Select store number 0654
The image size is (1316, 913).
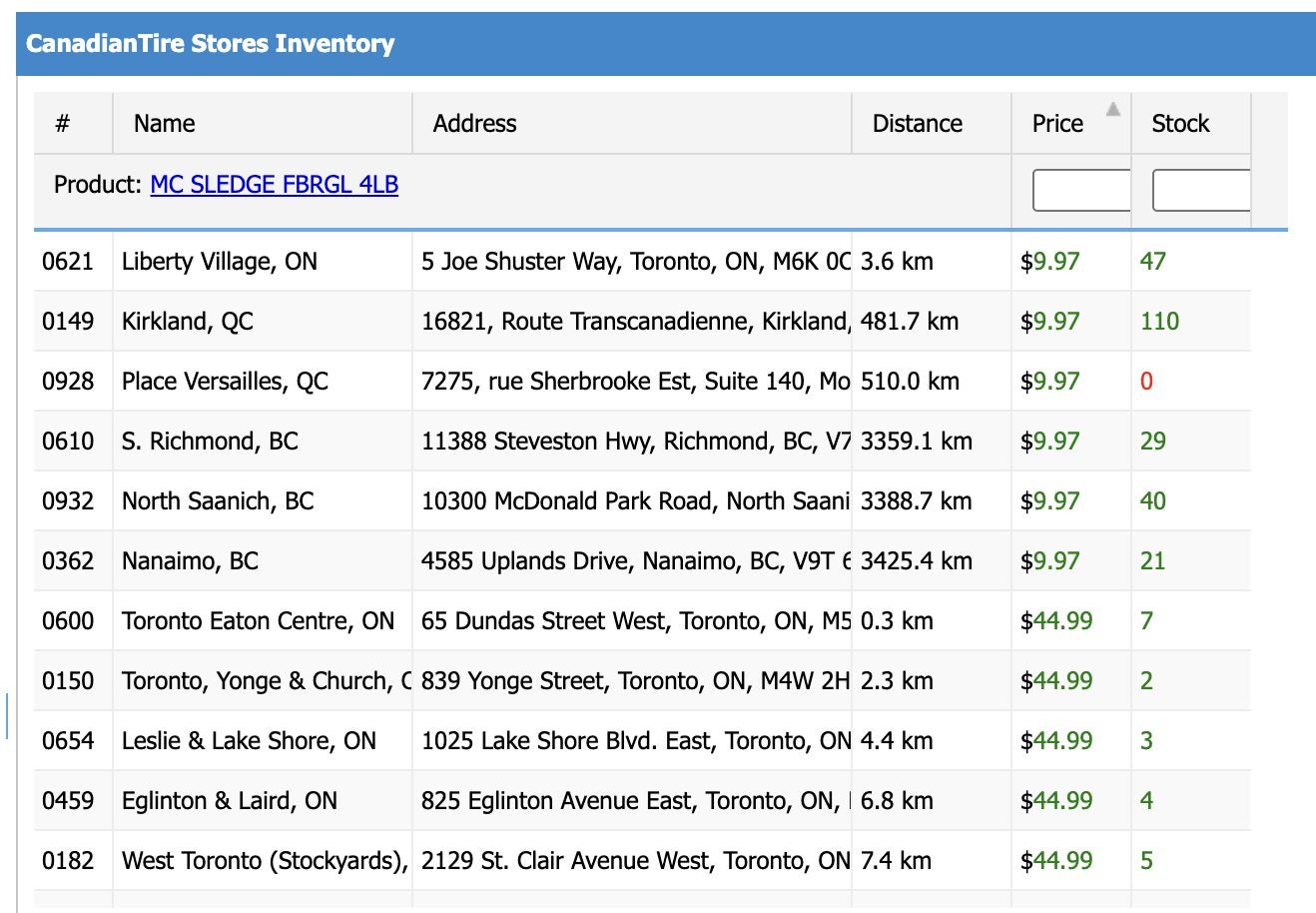pos(68,741)
